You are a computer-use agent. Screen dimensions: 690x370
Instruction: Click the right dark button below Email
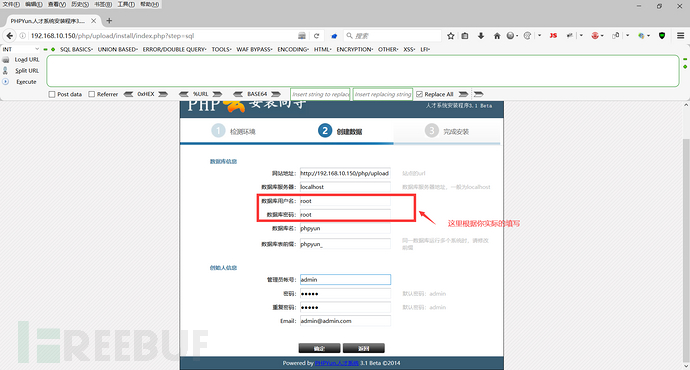[x=363, y=348]
